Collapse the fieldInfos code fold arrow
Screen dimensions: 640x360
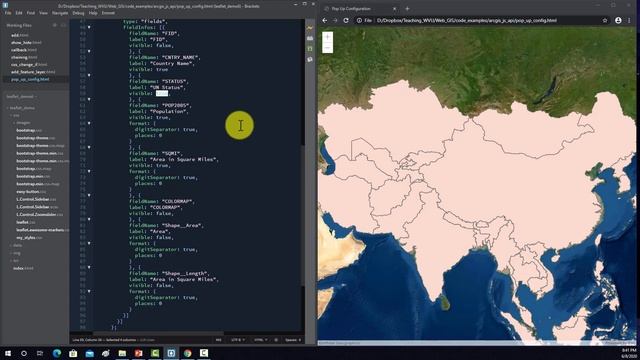tap(89, 27)
